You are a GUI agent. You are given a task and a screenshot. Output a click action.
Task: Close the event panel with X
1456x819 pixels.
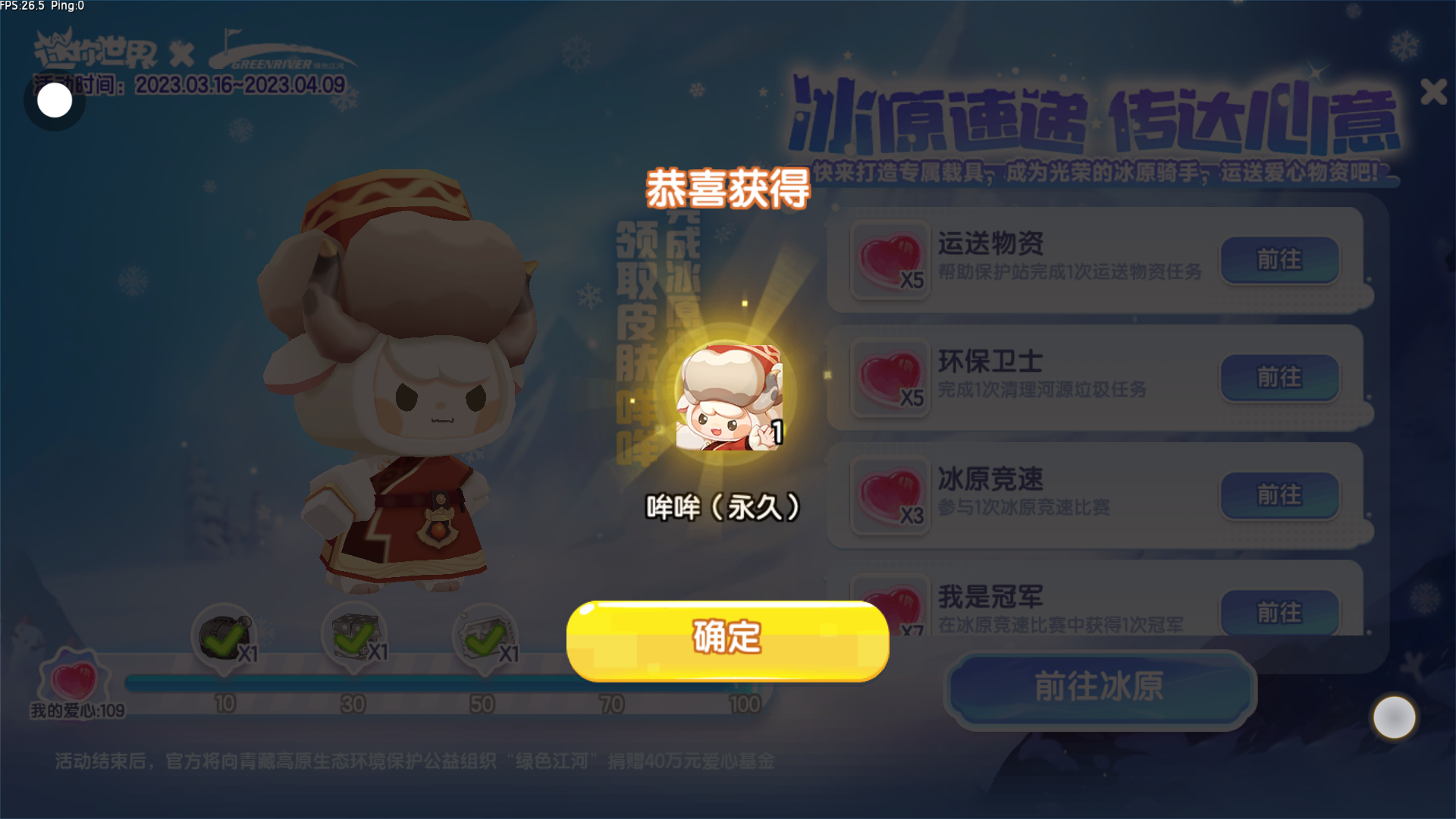coord(1433,92)
